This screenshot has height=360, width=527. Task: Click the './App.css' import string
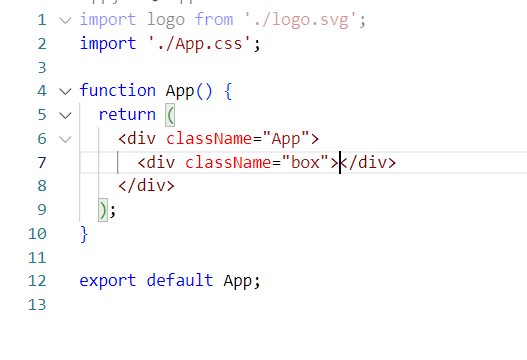(200, 44)
